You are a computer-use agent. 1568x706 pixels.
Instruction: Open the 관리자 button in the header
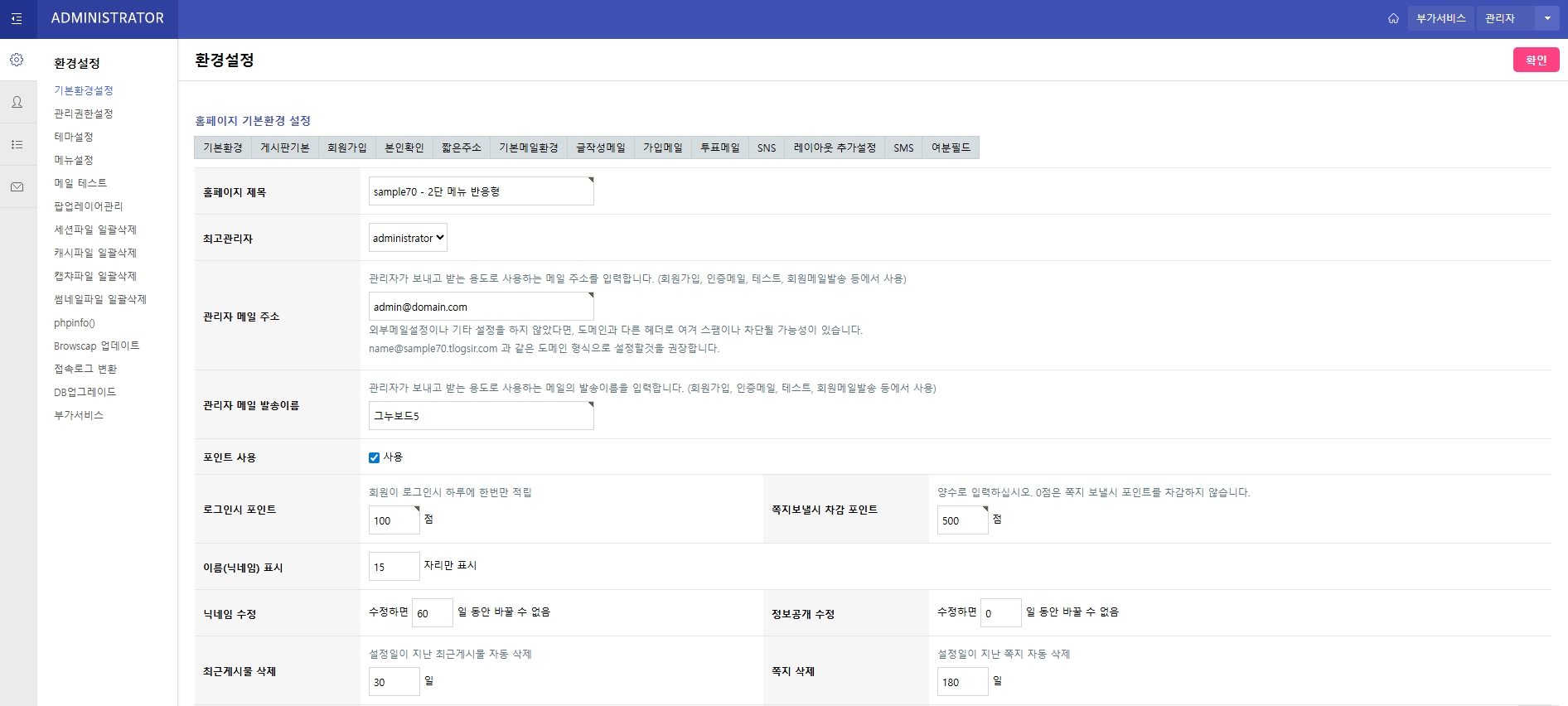tap(1499, 18)
